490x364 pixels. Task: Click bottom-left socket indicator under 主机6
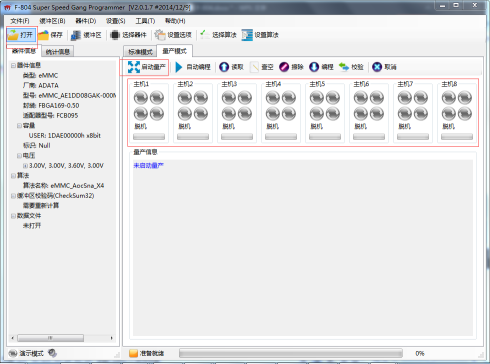(361, 114)
